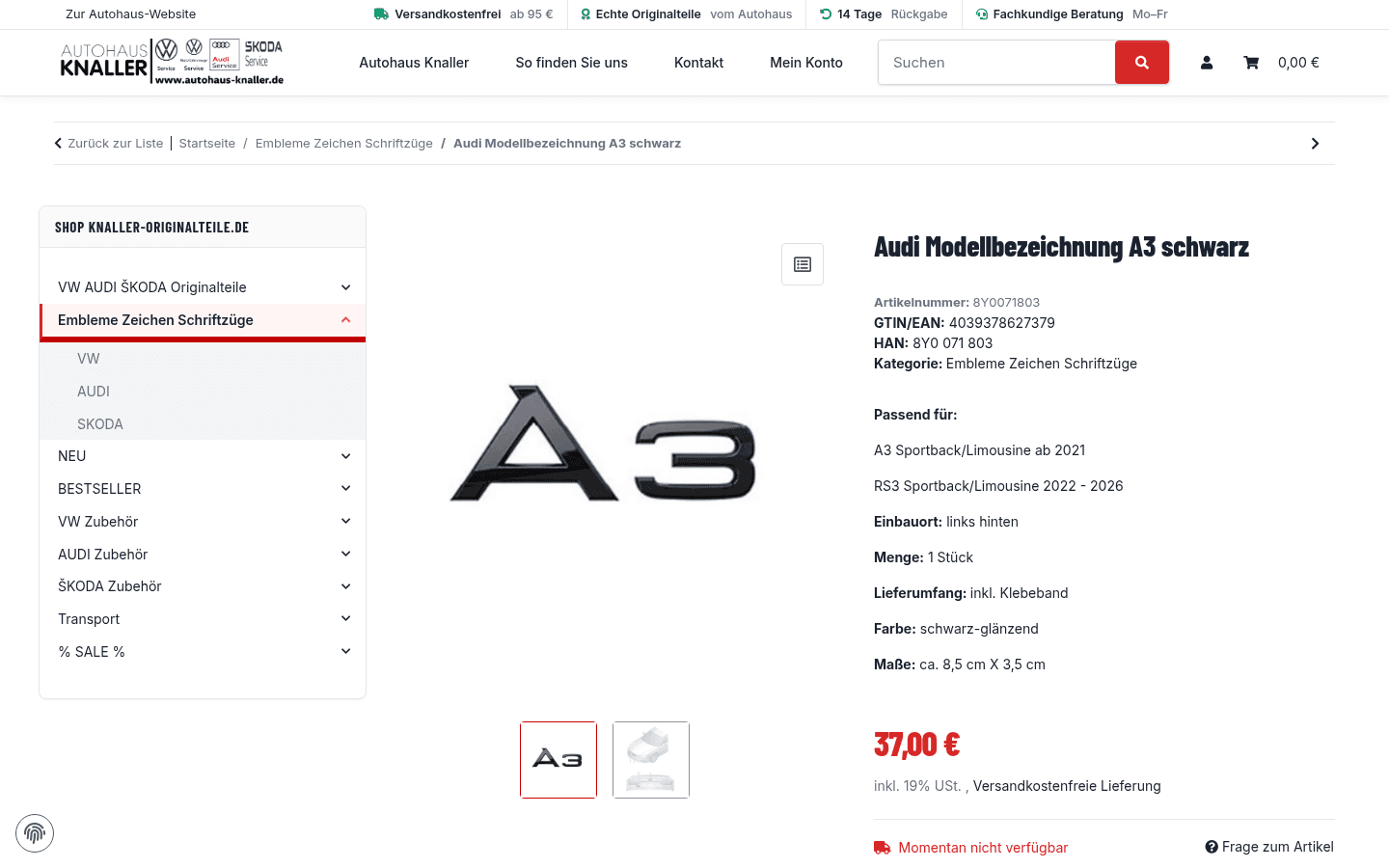The width and height of the screenshot is (1389, 868).
Task: Expand the BESTSELLER category
Action: point(345,489)
